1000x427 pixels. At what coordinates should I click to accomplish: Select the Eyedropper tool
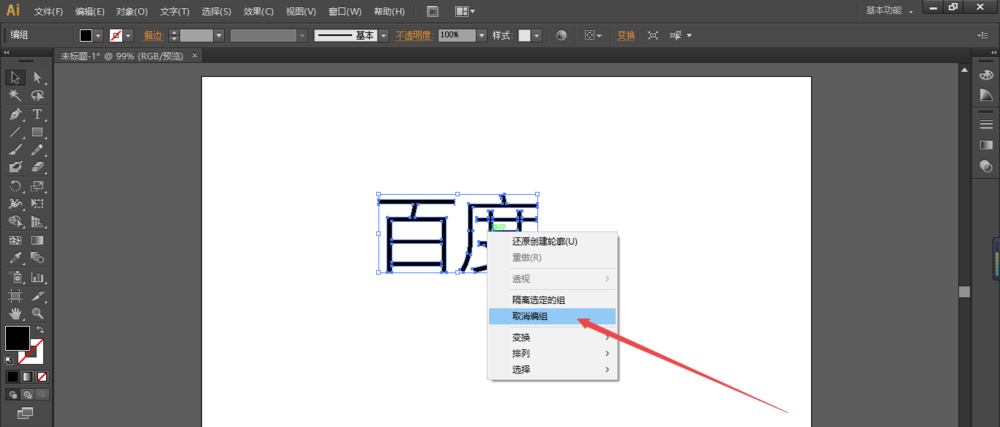15,258
